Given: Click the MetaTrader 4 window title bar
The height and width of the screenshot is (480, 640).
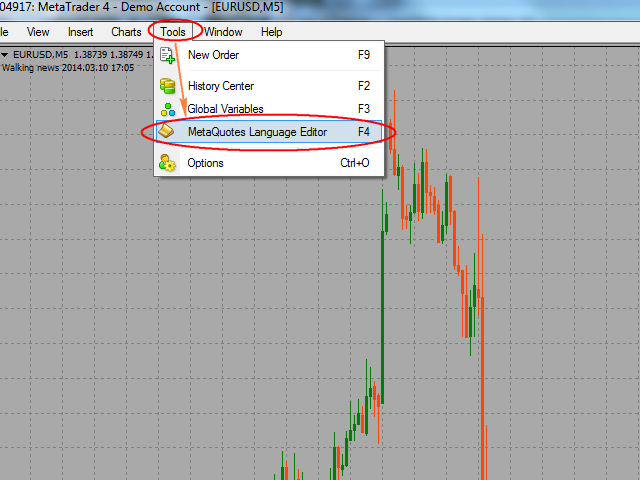Looking at the screenshot, I should [320, 8].
